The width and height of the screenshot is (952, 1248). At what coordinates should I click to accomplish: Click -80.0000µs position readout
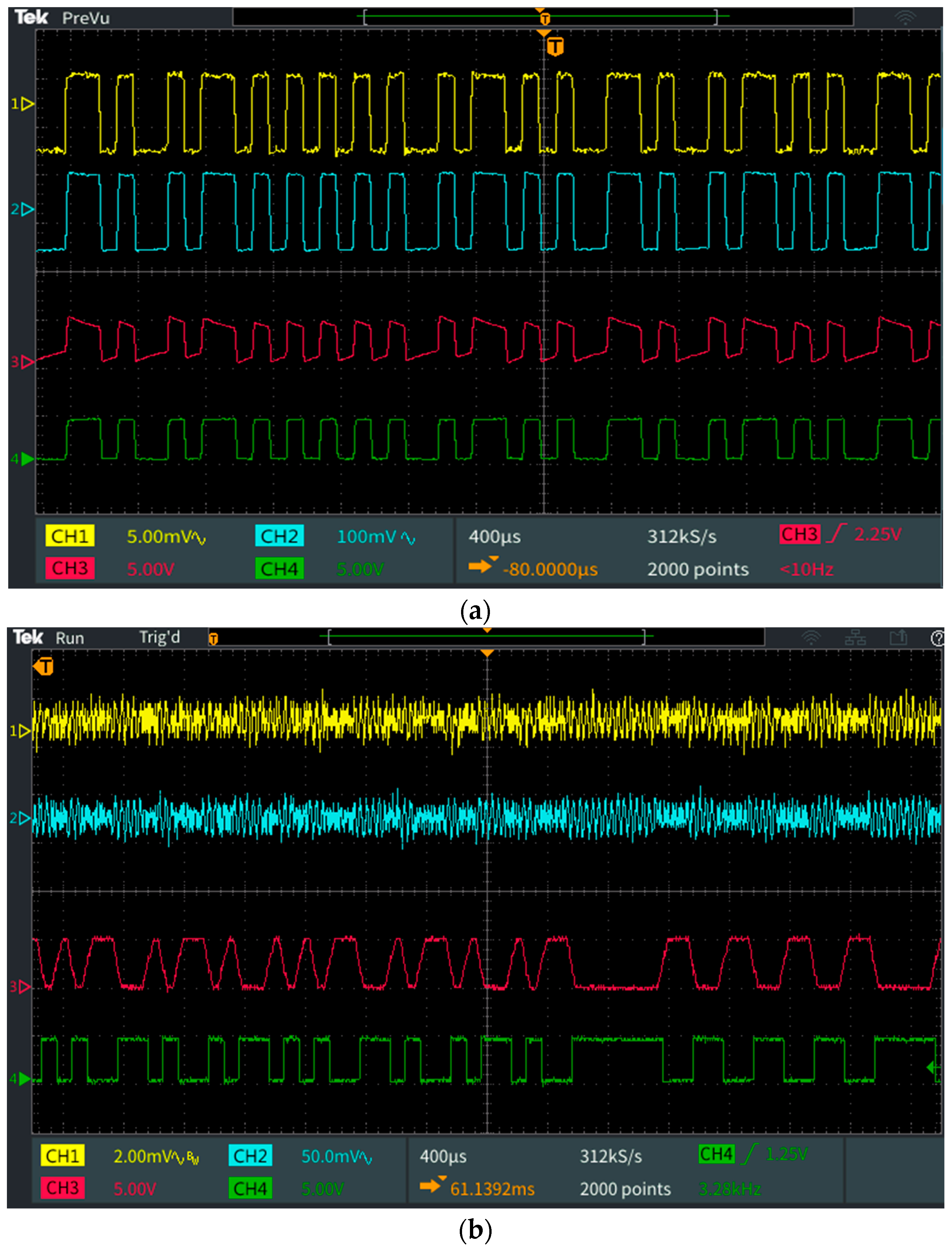(x=550, y=569)
